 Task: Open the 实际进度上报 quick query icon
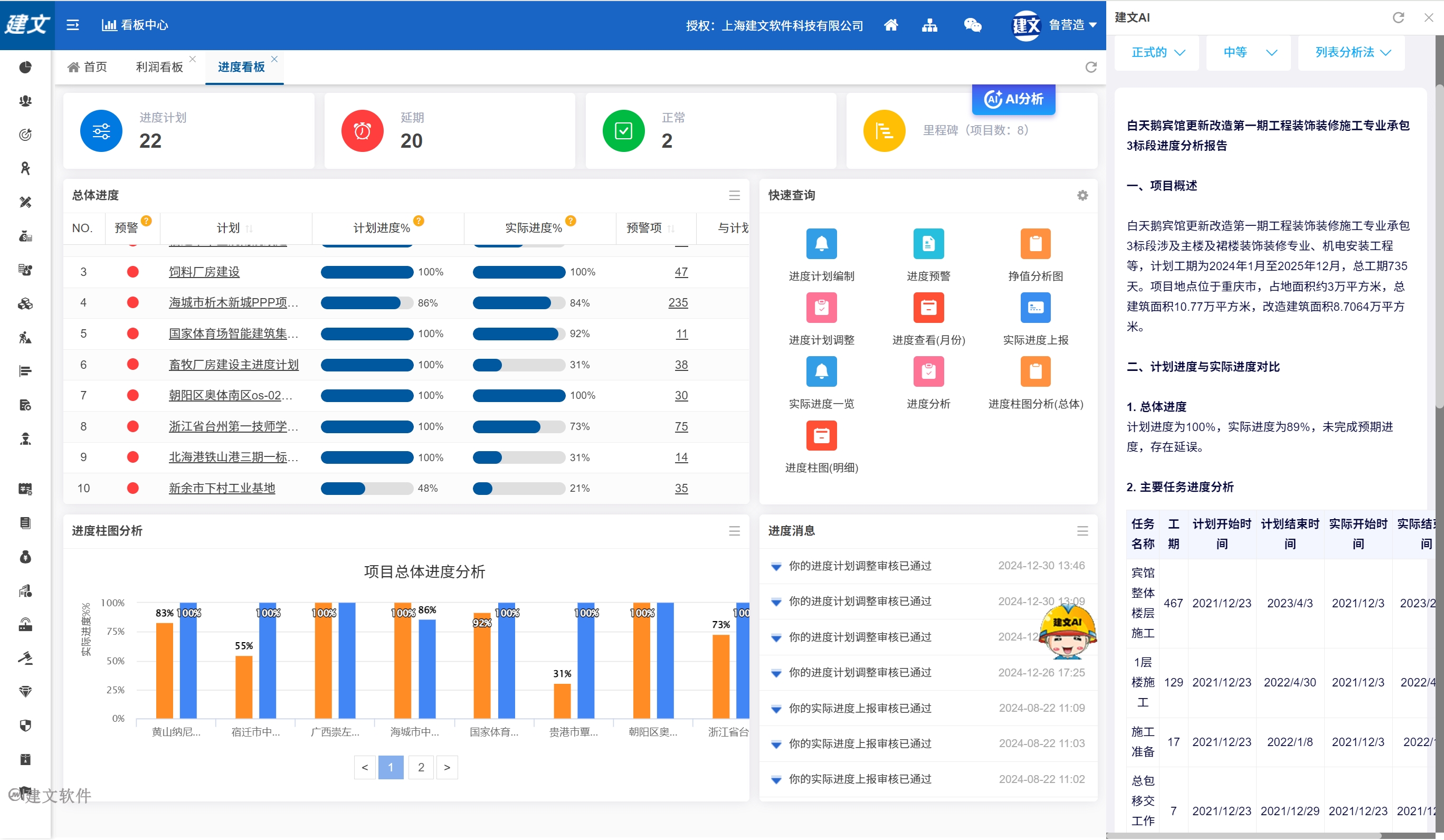pos(1035,308)
